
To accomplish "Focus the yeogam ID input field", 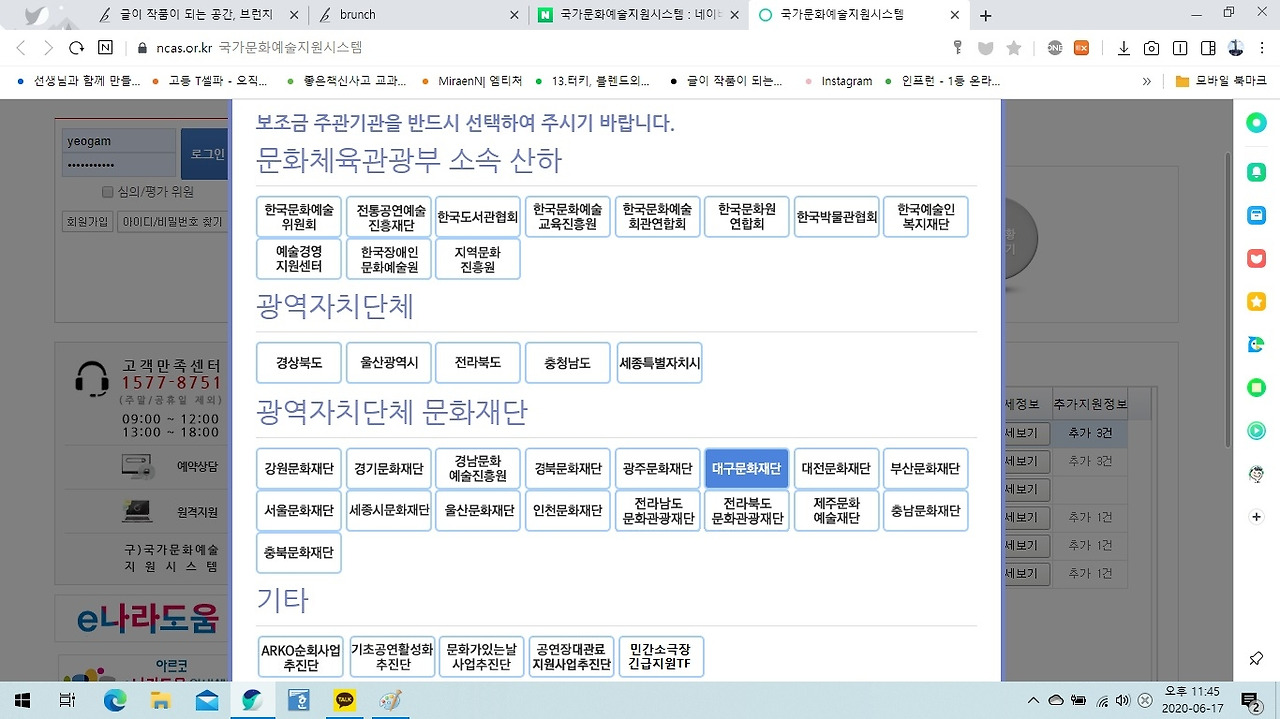I will pyautogui.click(x=118, y=141).
